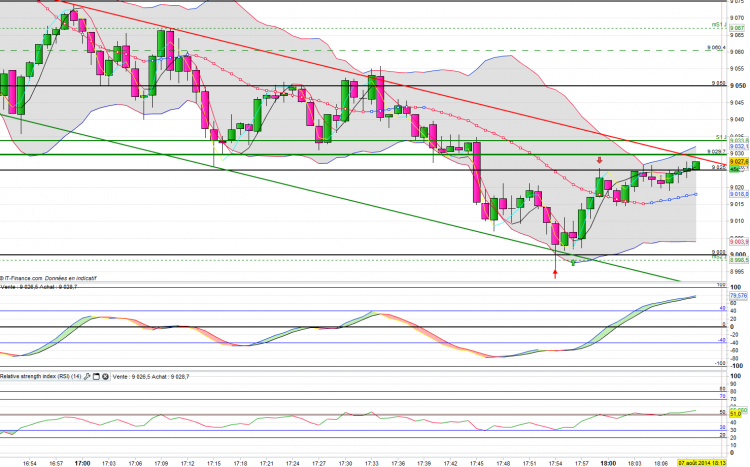The image size is (750, 467).
Task: Click the yellow 07 août 2014 18:13 date marker
Action: (702, 463)
